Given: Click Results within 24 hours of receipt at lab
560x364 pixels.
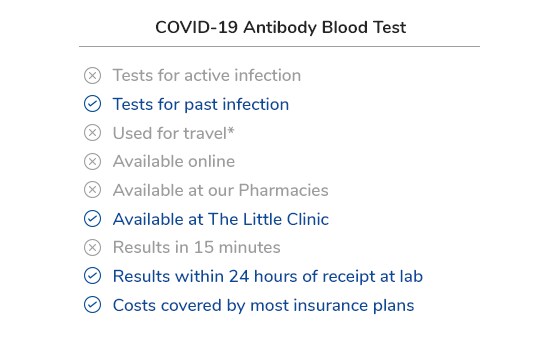Looking at the screenshot, I should pyautogui.click(x=268, y=276).
